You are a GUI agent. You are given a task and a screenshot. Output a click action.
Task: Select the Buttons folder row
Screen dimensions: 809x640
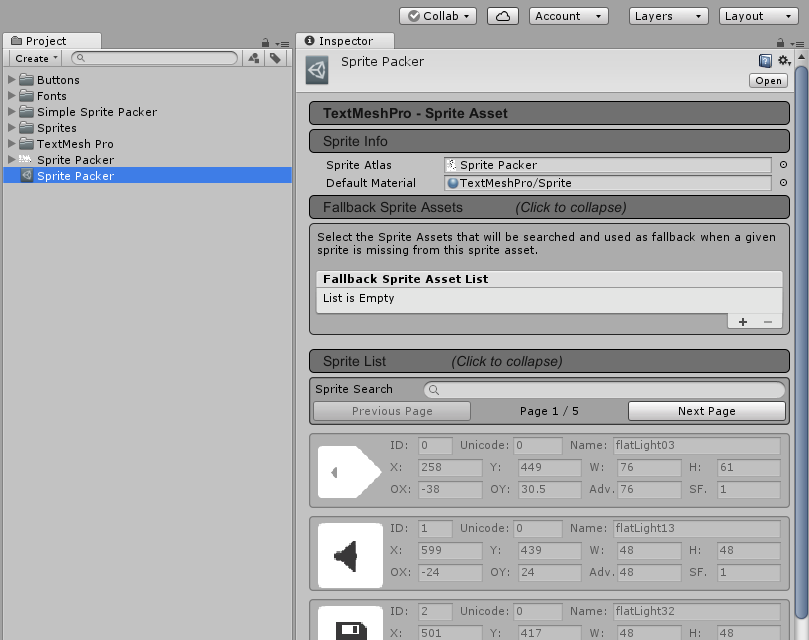148,79
